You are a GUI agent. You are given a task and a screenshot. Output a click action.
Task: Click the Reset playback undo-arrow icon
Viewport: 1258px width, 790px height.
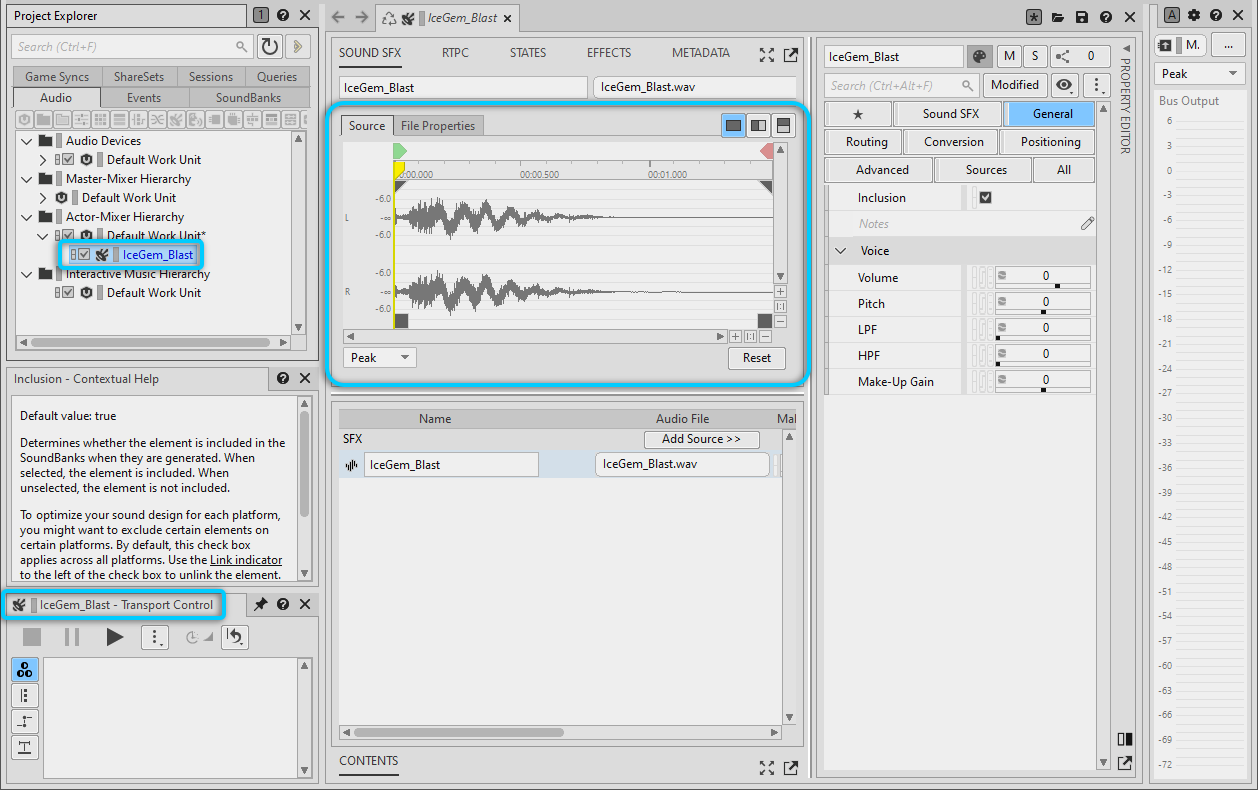(235, 637)
